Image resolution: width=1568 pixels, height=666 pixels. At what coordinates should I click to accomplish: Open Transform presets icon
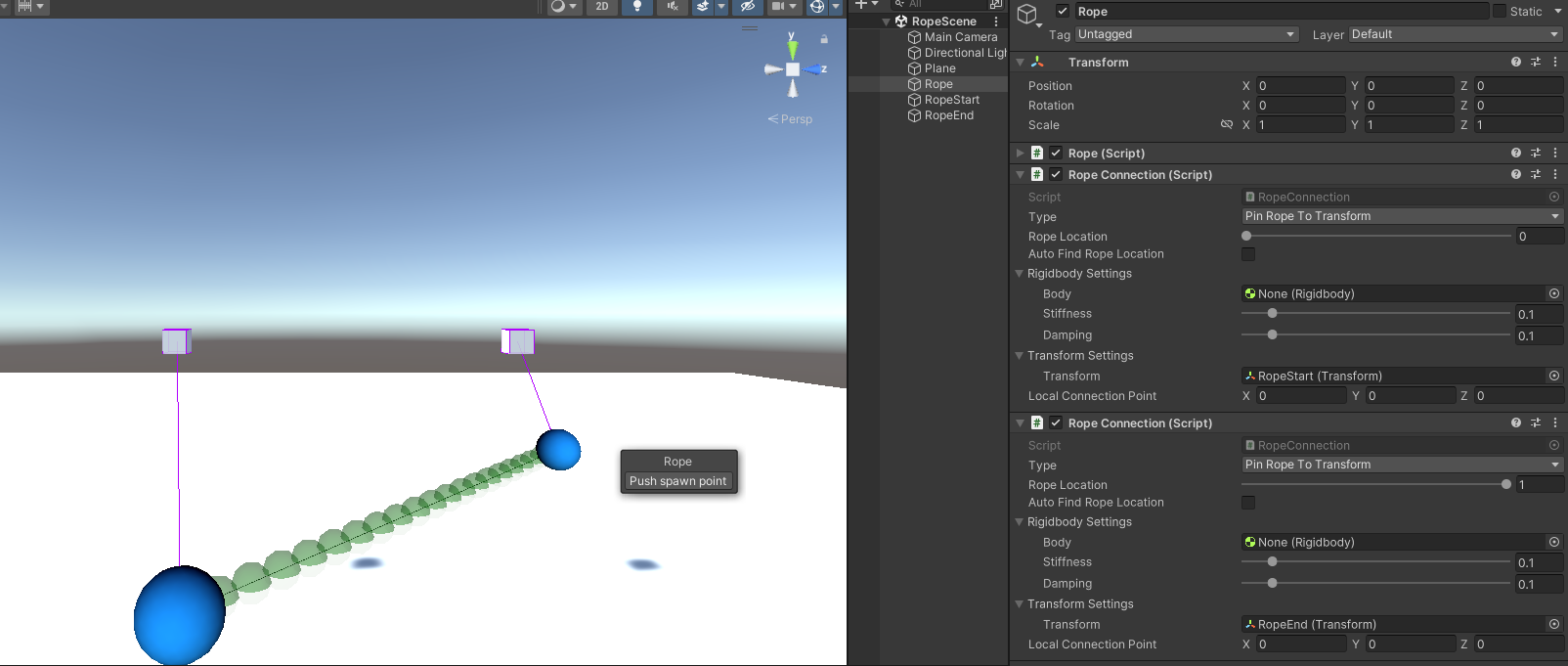[x=1536, y=62]
